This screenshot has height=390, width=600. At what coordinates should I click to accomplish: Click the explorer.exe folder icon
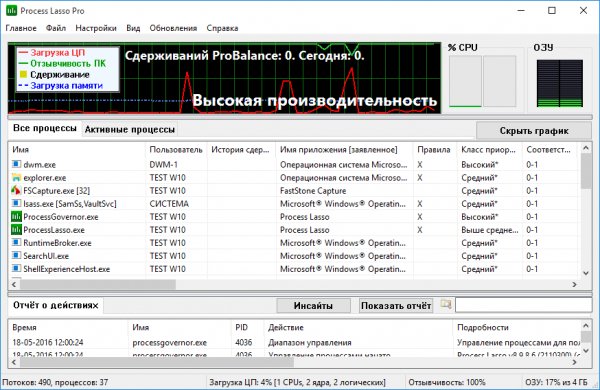(16, 177)
